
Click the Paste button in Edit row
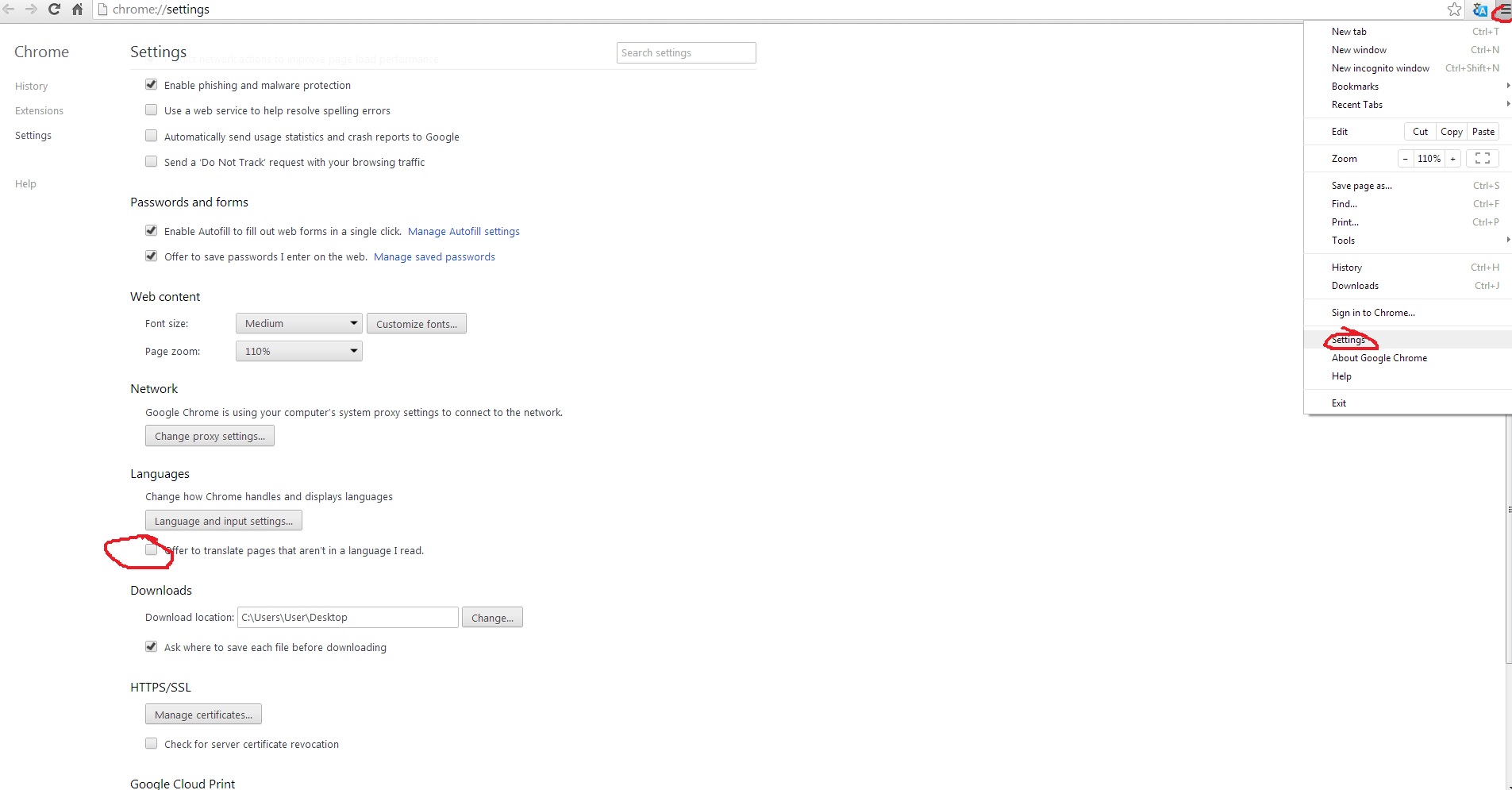pos(1483,132)
